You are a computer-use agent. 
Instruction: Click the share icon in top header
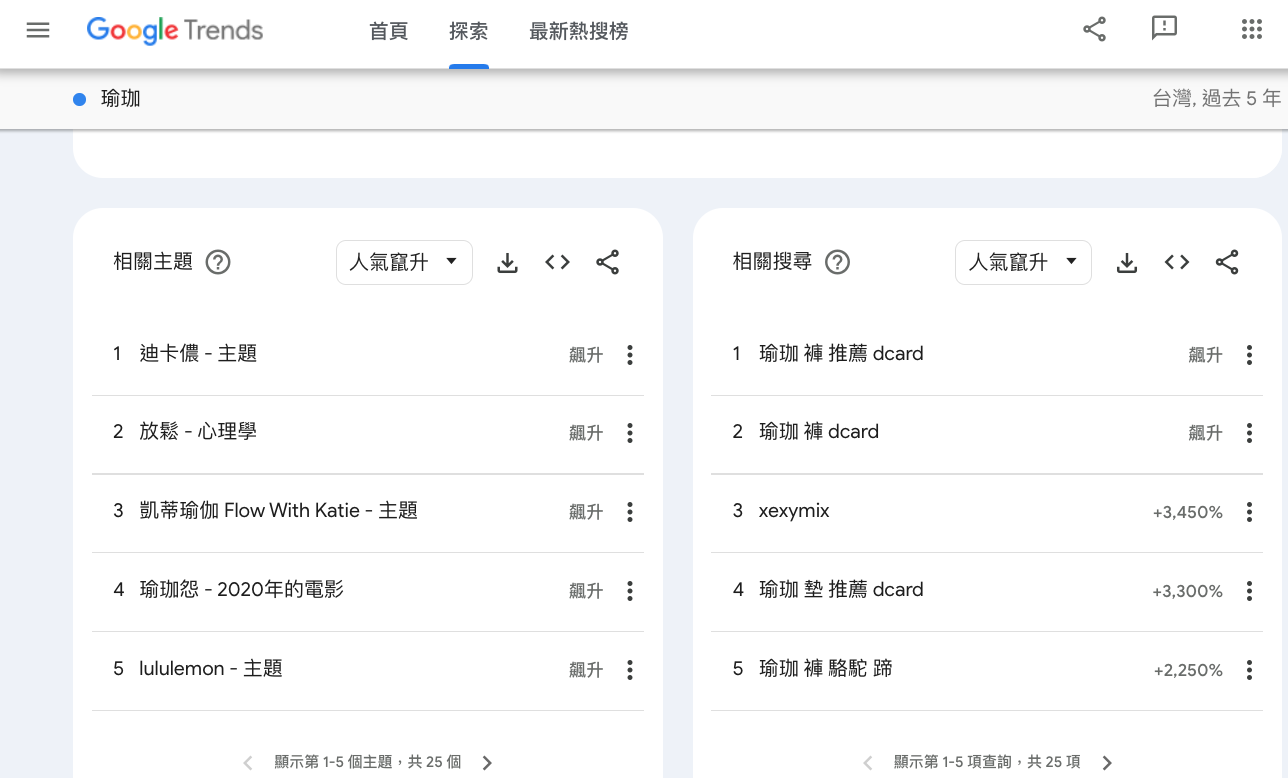pos(1095,29)
